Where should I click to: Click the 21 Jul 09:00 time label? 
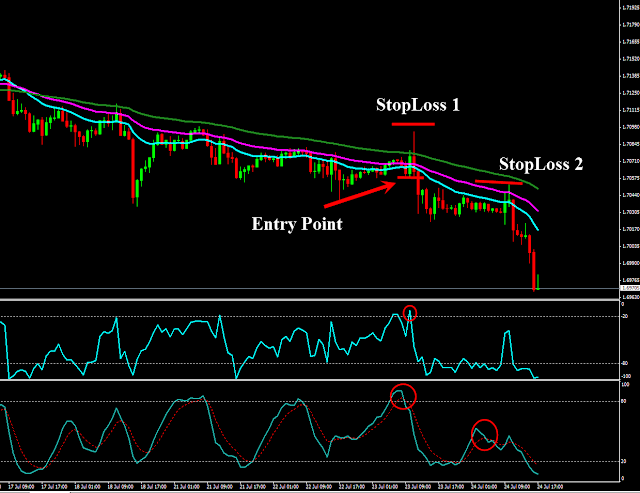tap(220, 487)
